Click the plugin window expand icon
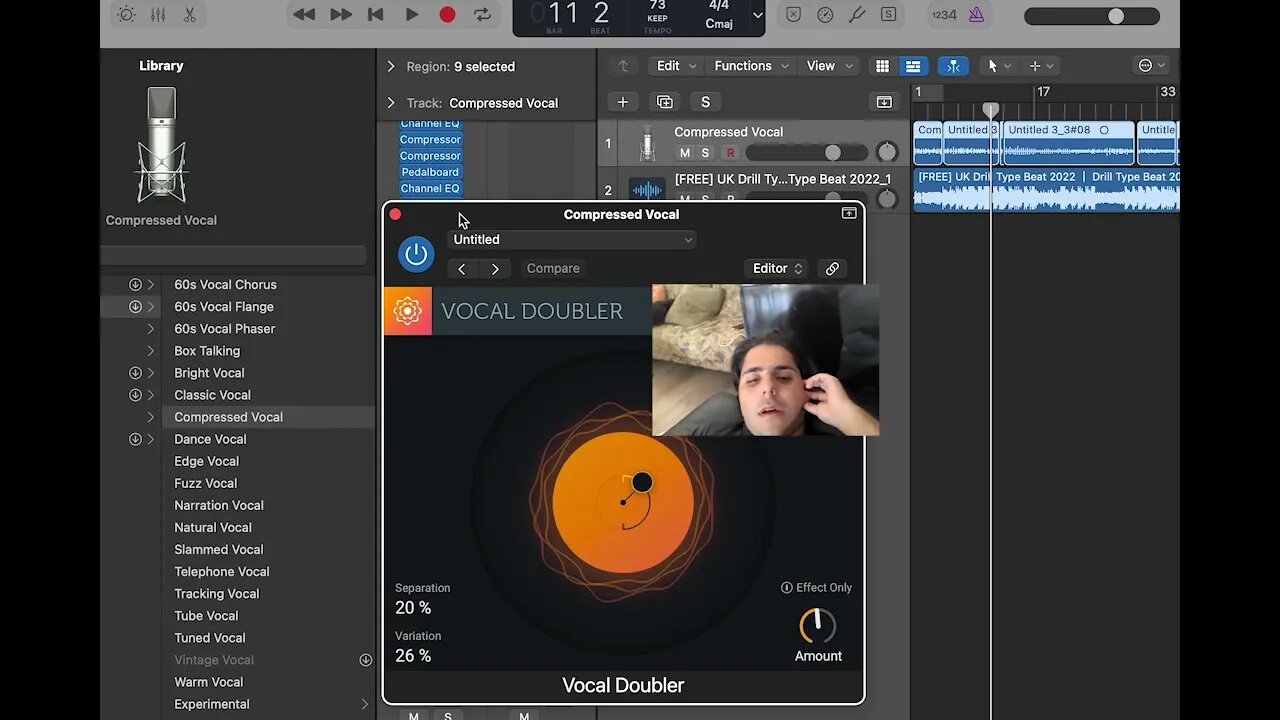 [x=849, y=213]
